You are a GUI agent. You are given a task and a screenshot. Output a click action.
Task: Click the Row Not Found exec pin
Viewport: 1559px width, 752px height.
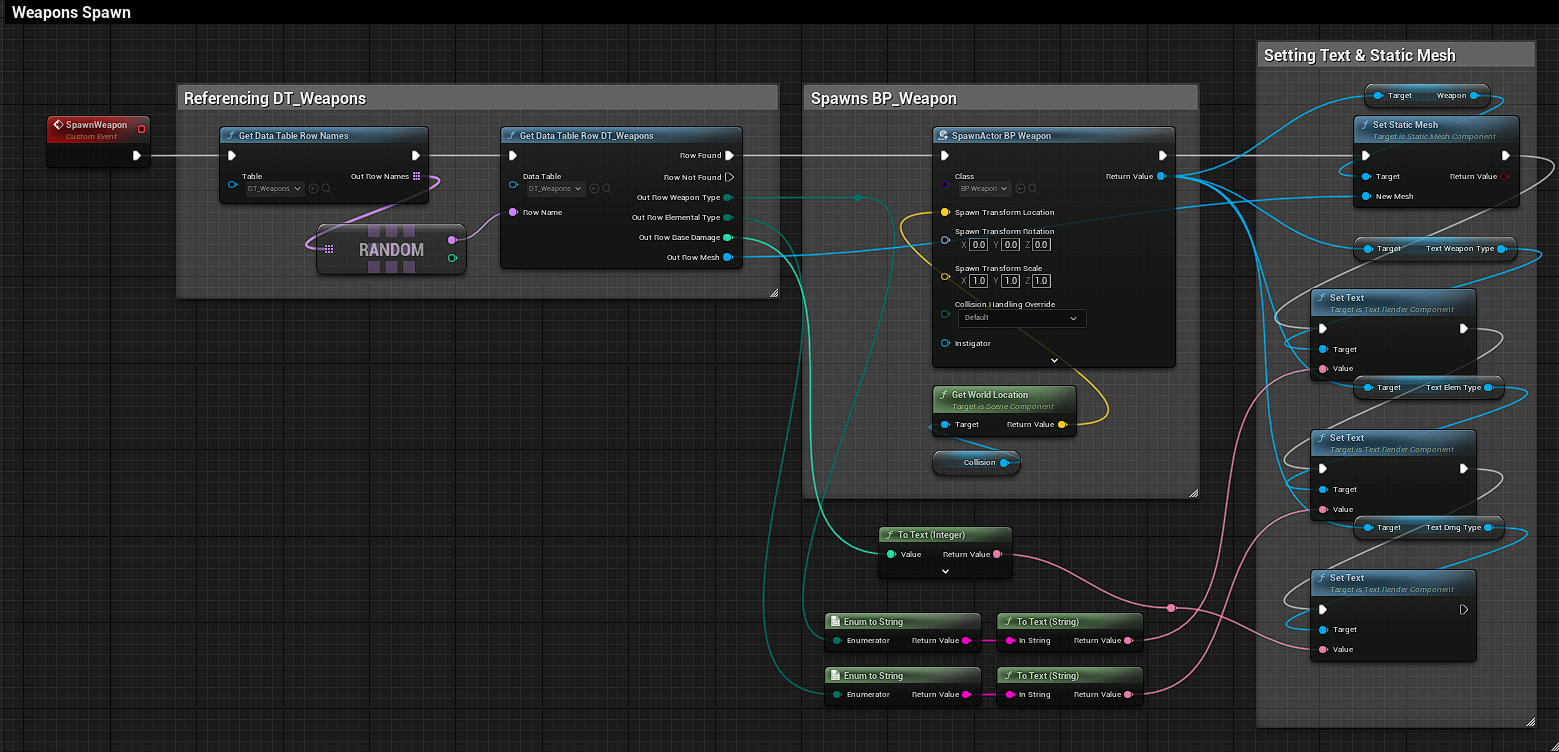tap(730, 177)
